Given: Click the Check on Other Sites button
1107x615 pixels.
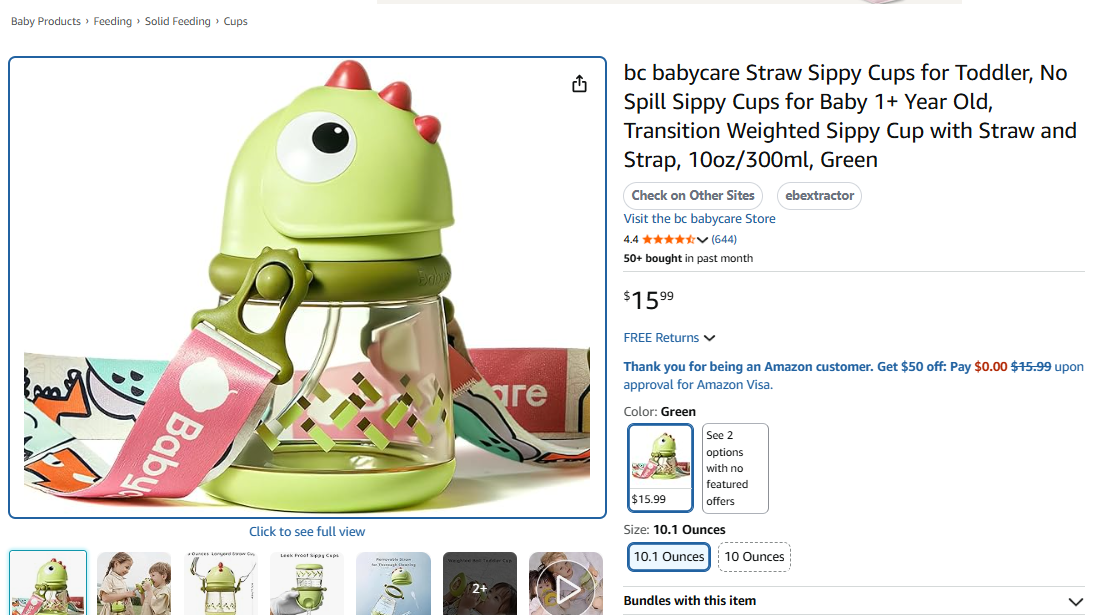Looking at the screenshot, I should click(693, 196).
